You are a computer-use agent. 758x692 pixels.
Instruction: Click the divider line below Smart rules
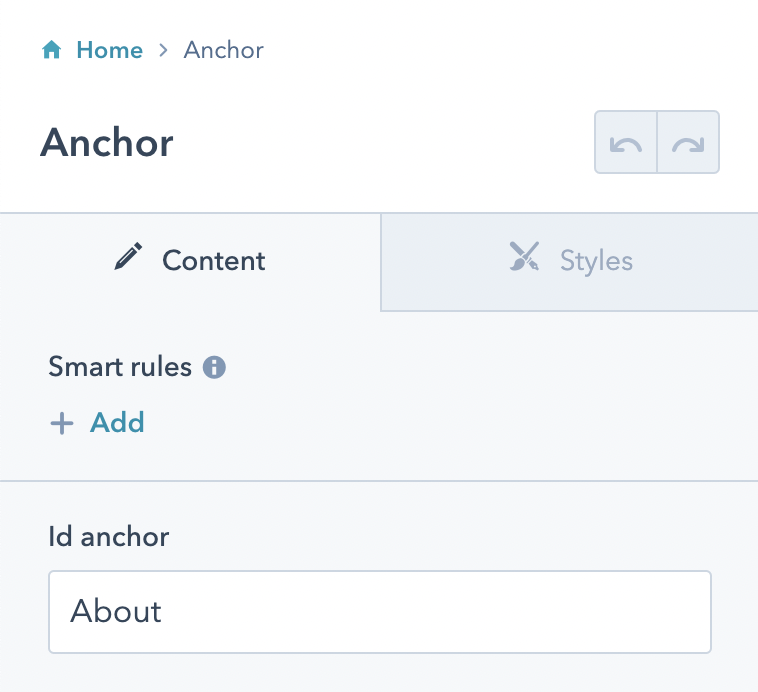coord(379,481)
